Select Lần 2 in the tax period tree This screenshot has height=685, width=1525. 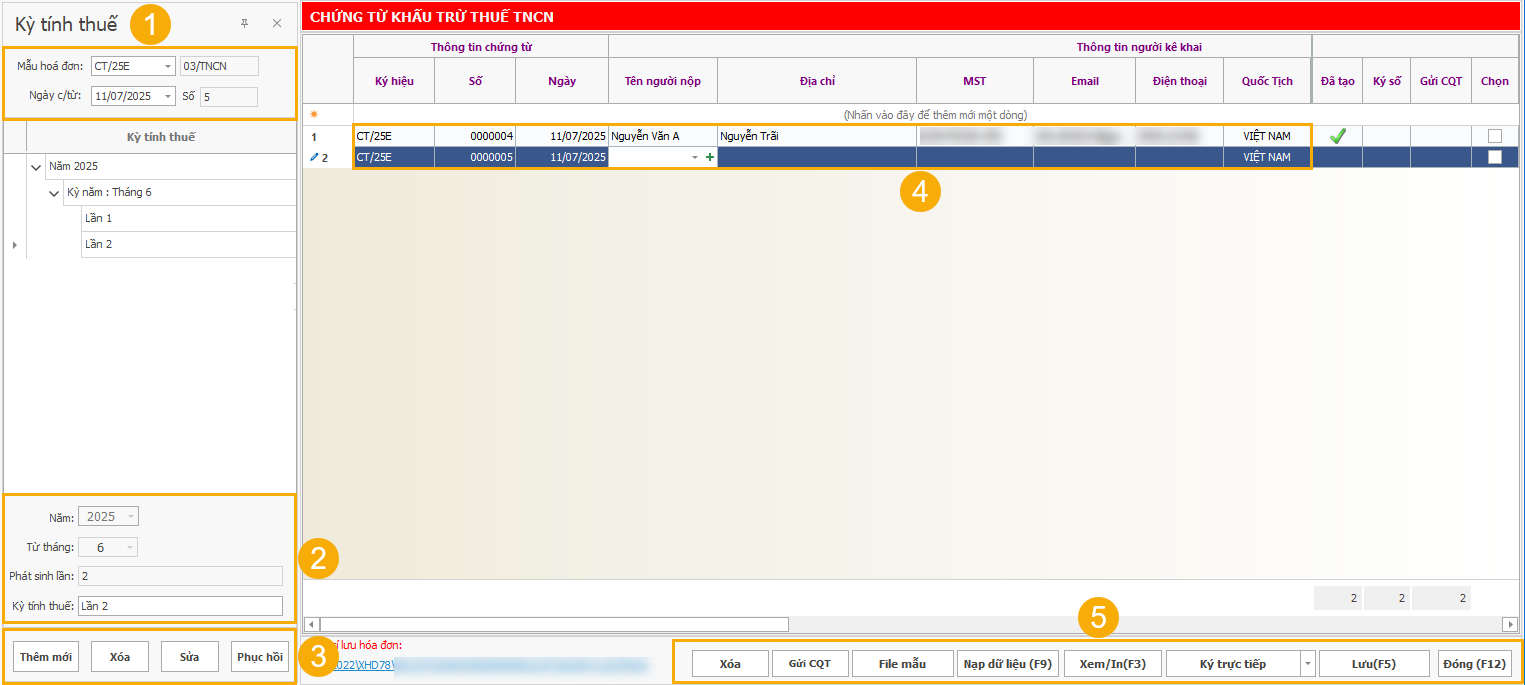coord(189,244)
